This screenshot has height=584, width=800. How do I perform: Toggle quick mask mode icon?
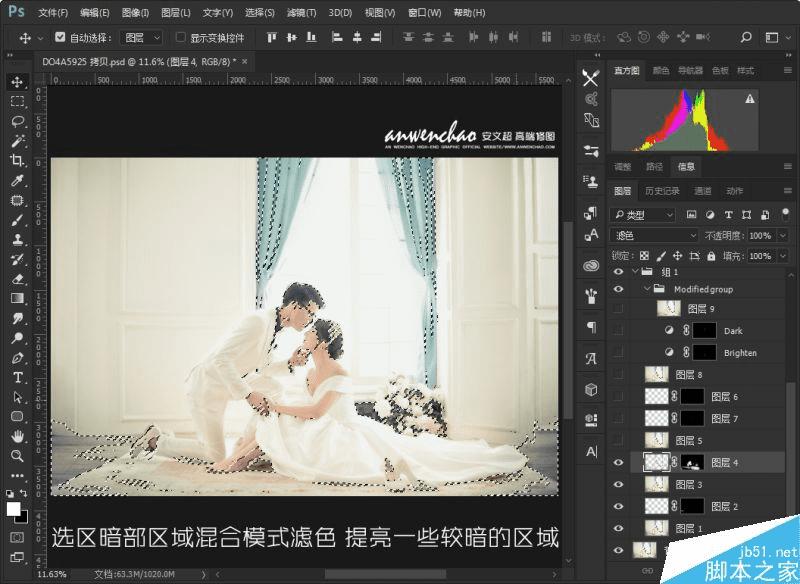point(17,537)
